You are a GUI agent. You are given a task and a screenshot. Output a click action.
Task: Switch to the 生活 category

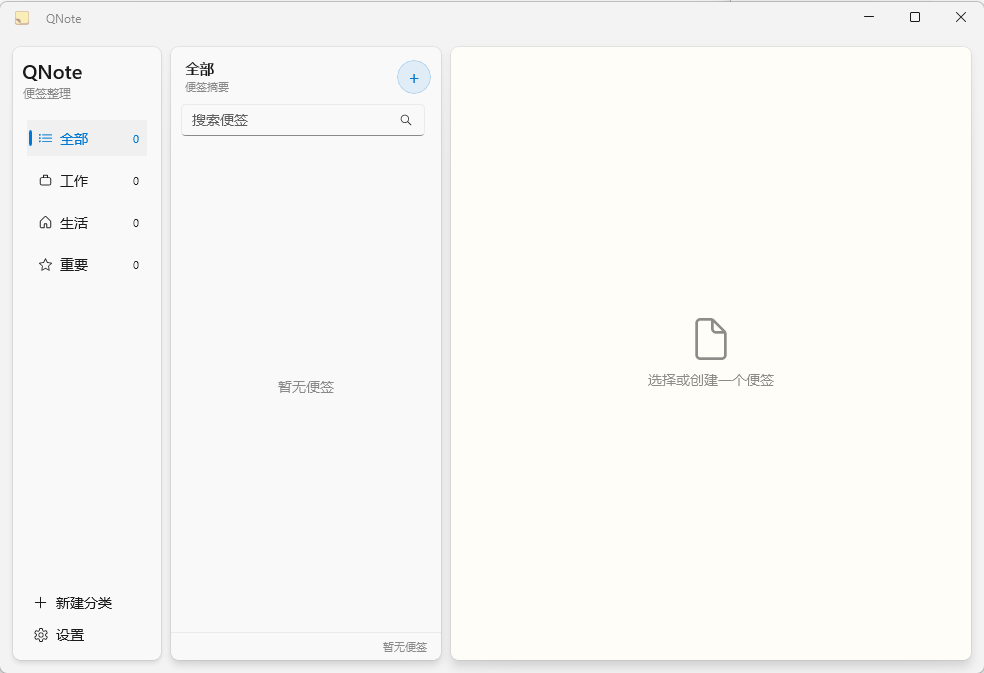(87, 223)
